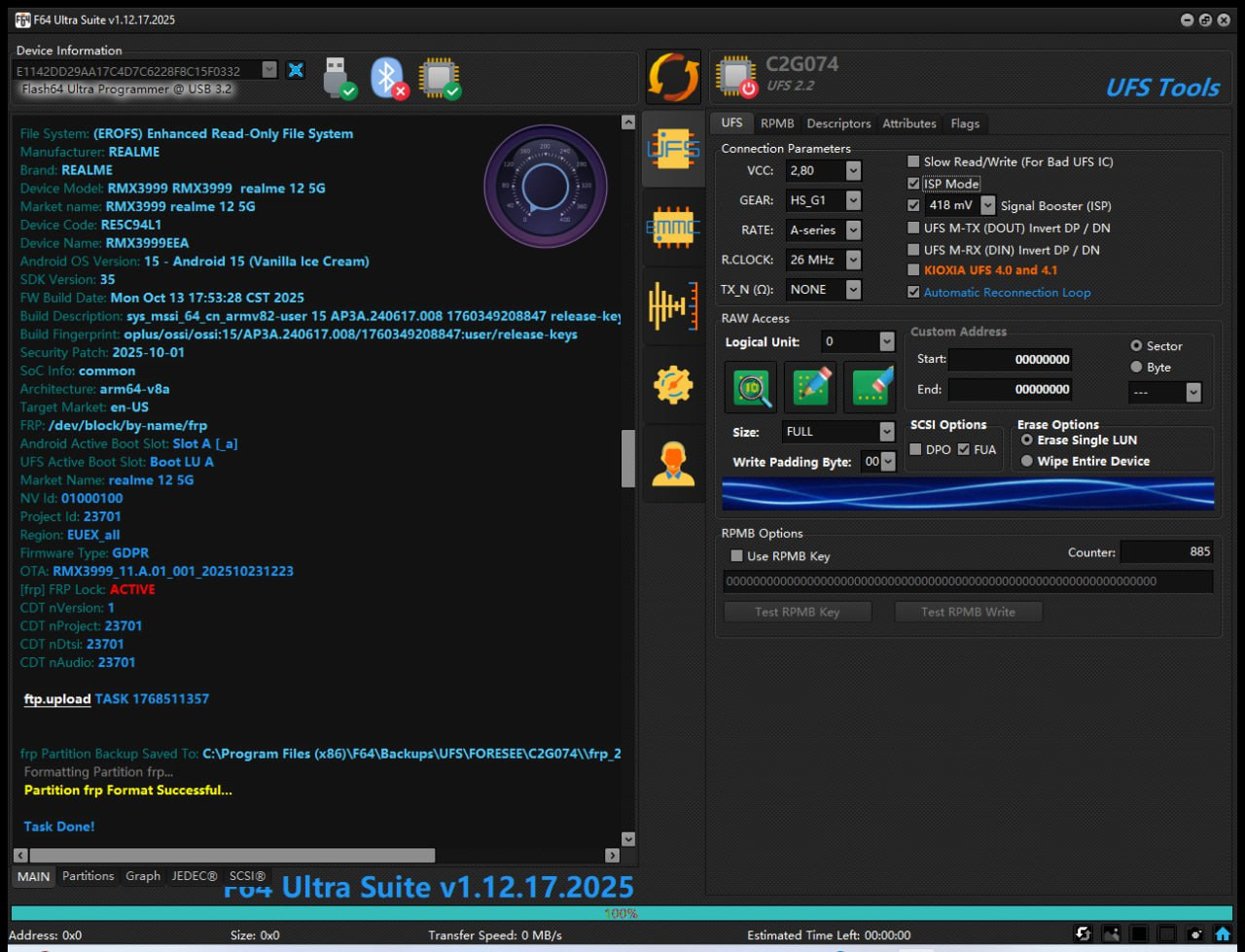Screen dimensions: 1245x952
Task: Open the 418 mV signal booster dropdown
Action: point(987,205)
